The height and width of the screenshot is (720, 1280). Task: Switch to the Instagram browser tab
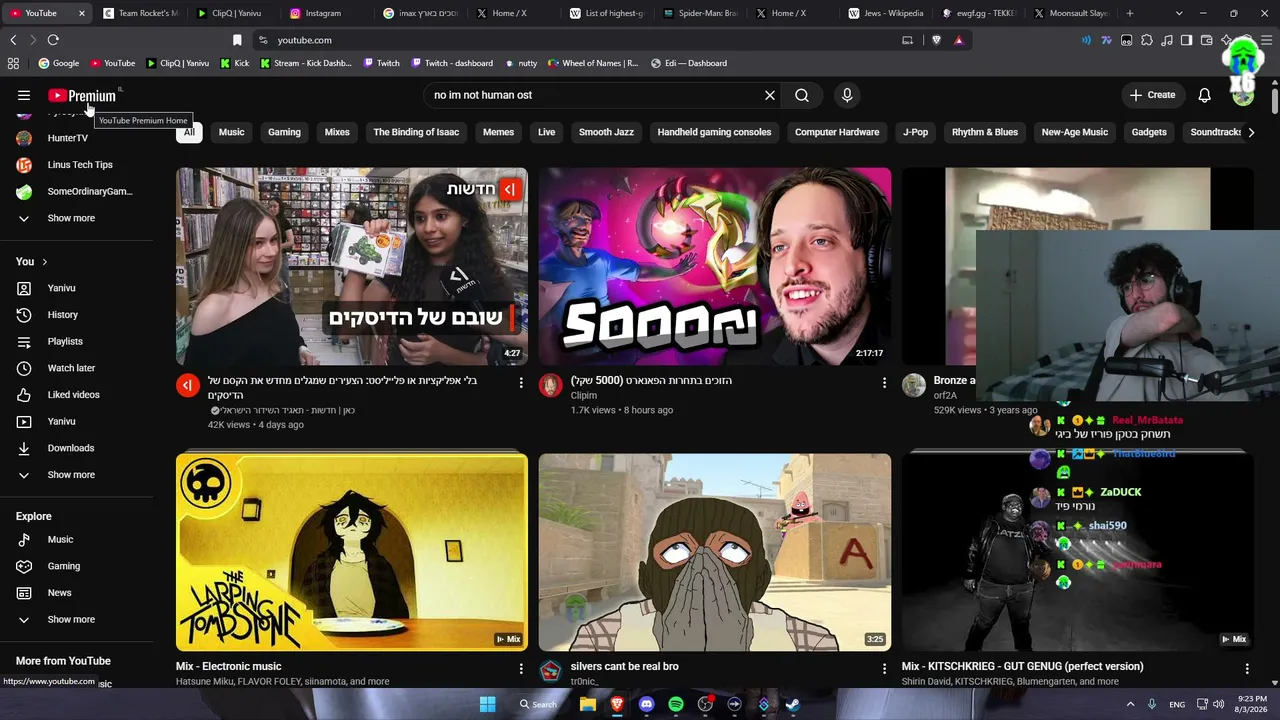click(322, 13)
